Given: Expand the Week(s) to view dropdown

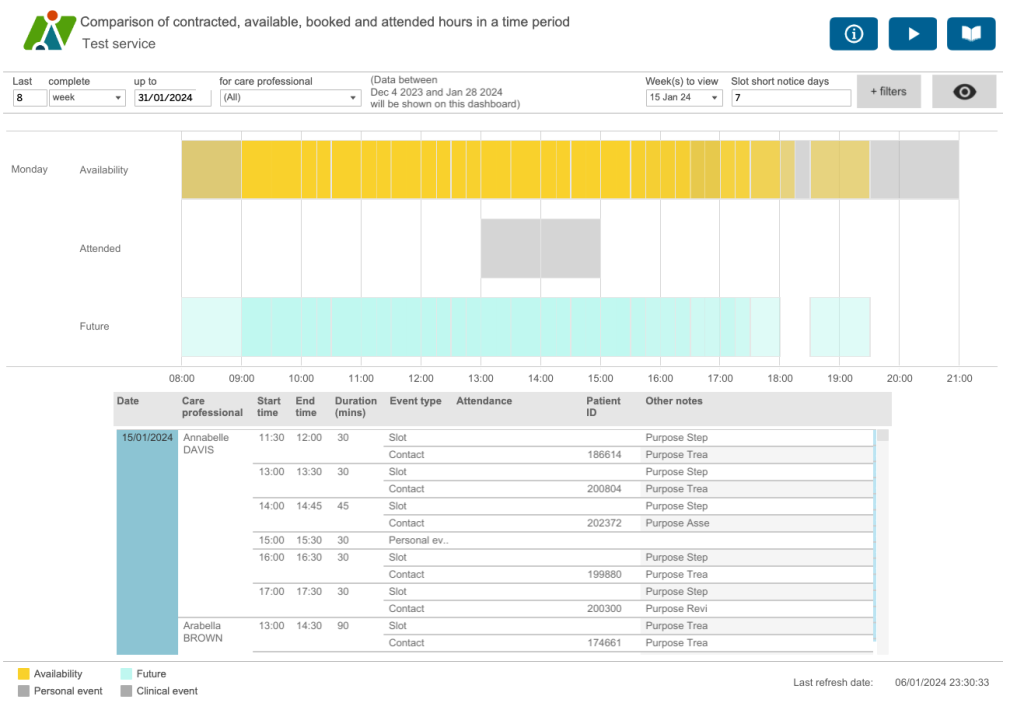Looking at the screenshot, I should coord(684,98).
